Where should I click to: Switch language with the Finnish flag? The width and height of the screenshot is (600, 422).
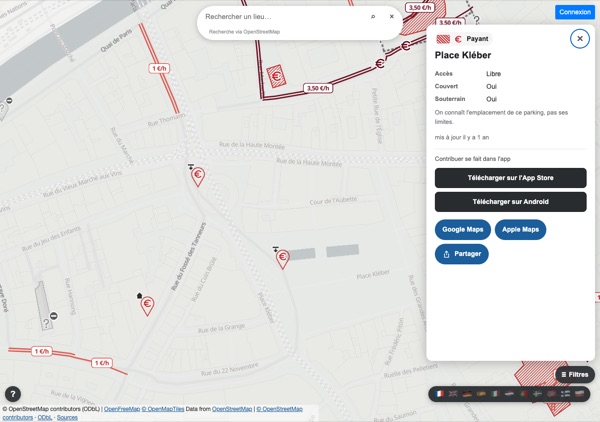[x=565, y=394]
